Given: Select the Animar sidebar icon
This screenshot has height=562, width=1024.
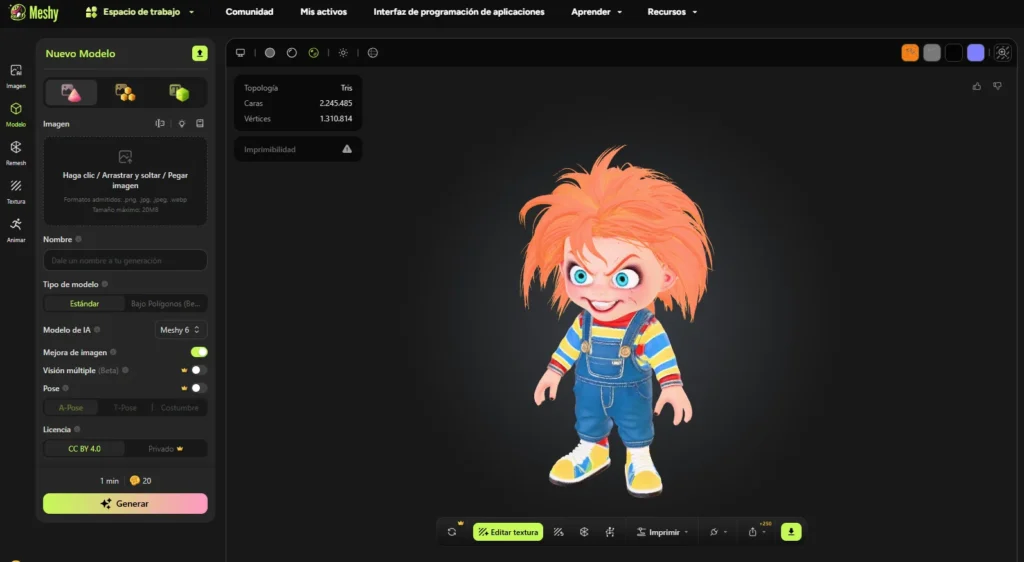Looking at the screenshot, I should (15, 228).
